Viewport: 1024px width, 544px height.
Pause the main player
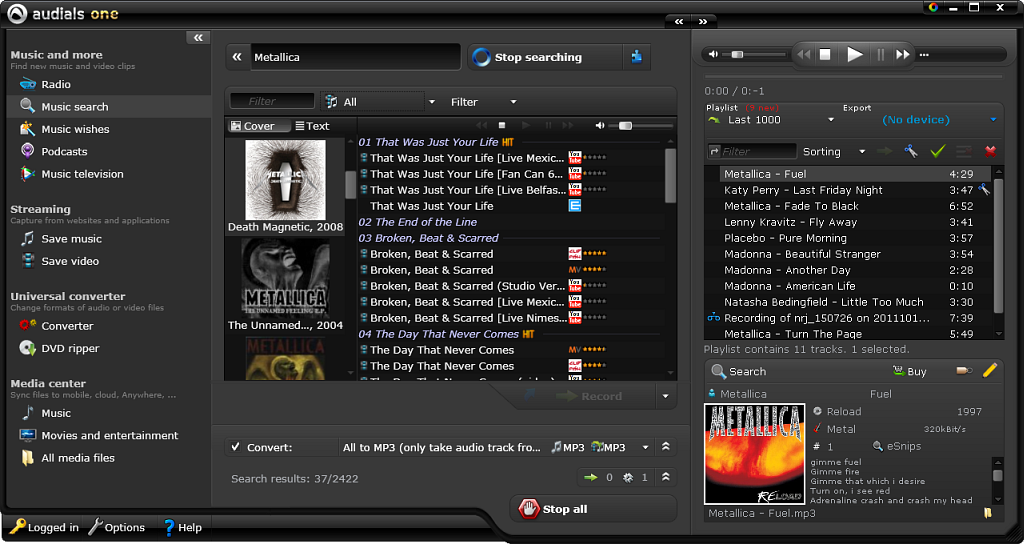(880, 55)
